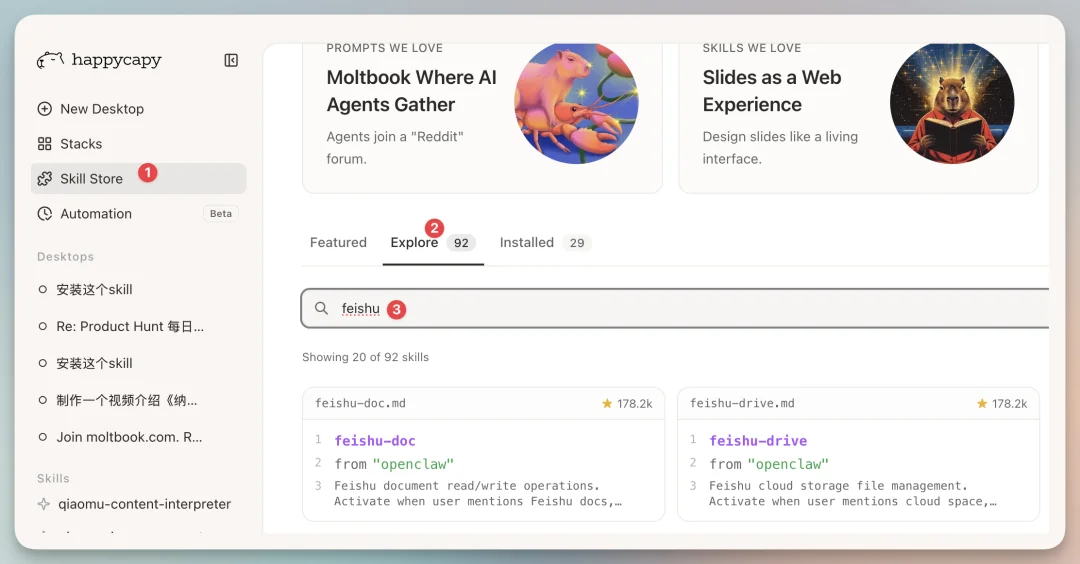Click the Stacks grid icon
The image size is (1080, 564).
click(x=44, y=144)
